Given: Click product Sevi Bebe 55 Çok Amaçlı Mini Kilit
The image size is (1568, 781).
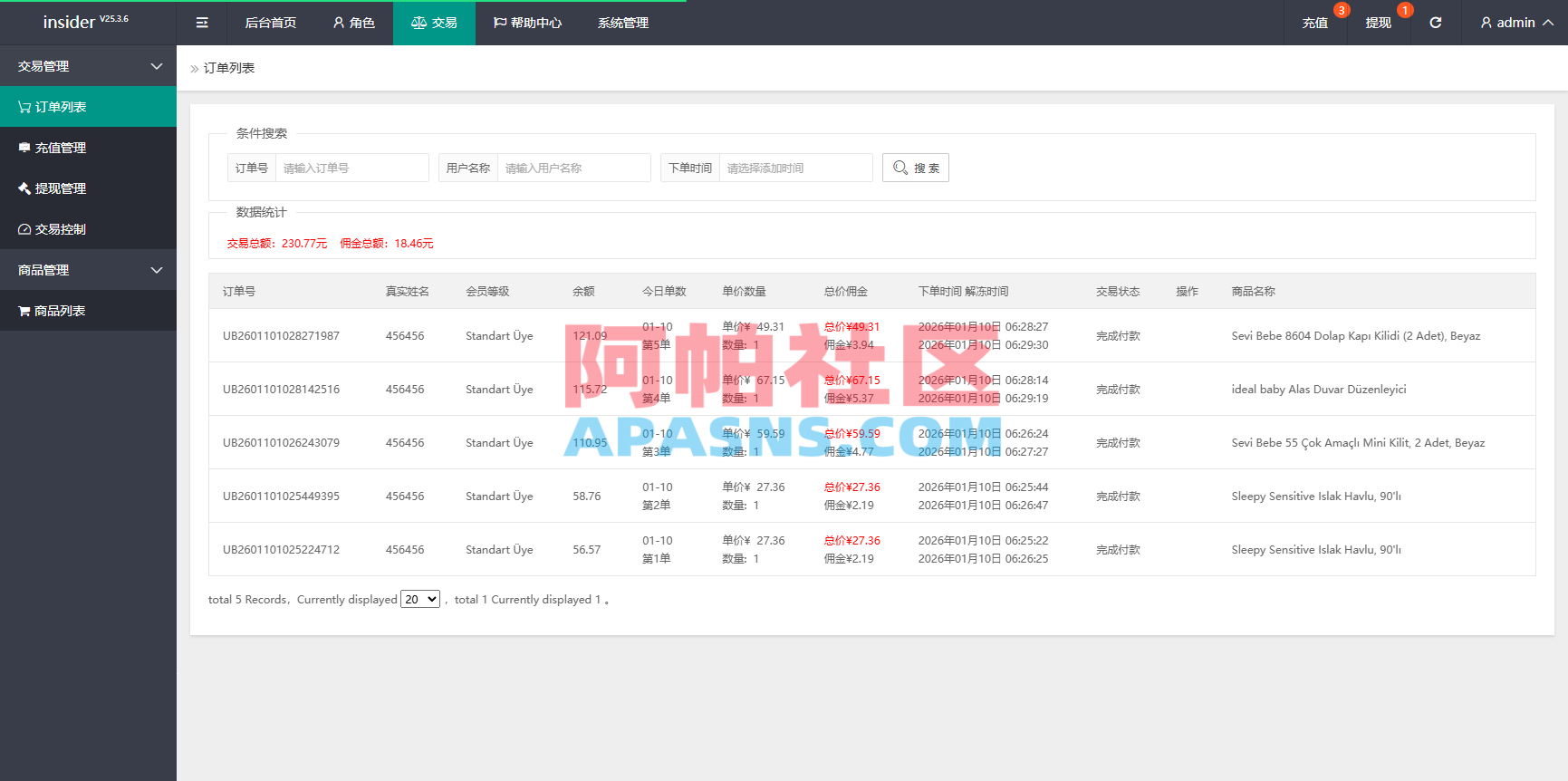Looking at the screenshot, I should pyautogui.click(x=1358, y=442).
